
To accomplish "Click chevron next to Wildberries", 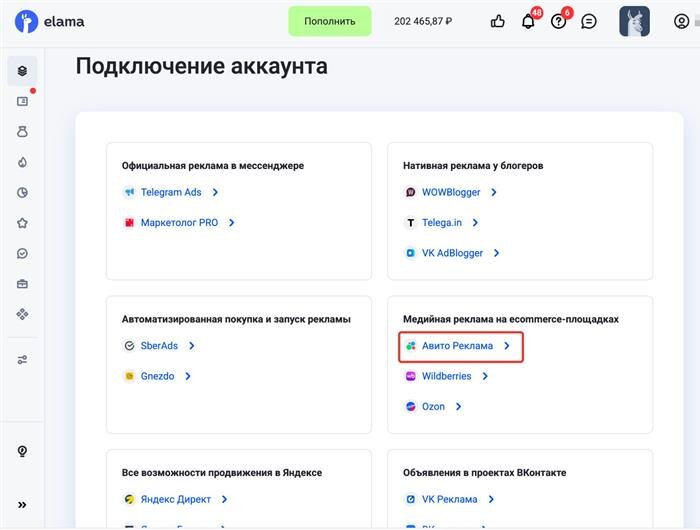I will point(485,376).
